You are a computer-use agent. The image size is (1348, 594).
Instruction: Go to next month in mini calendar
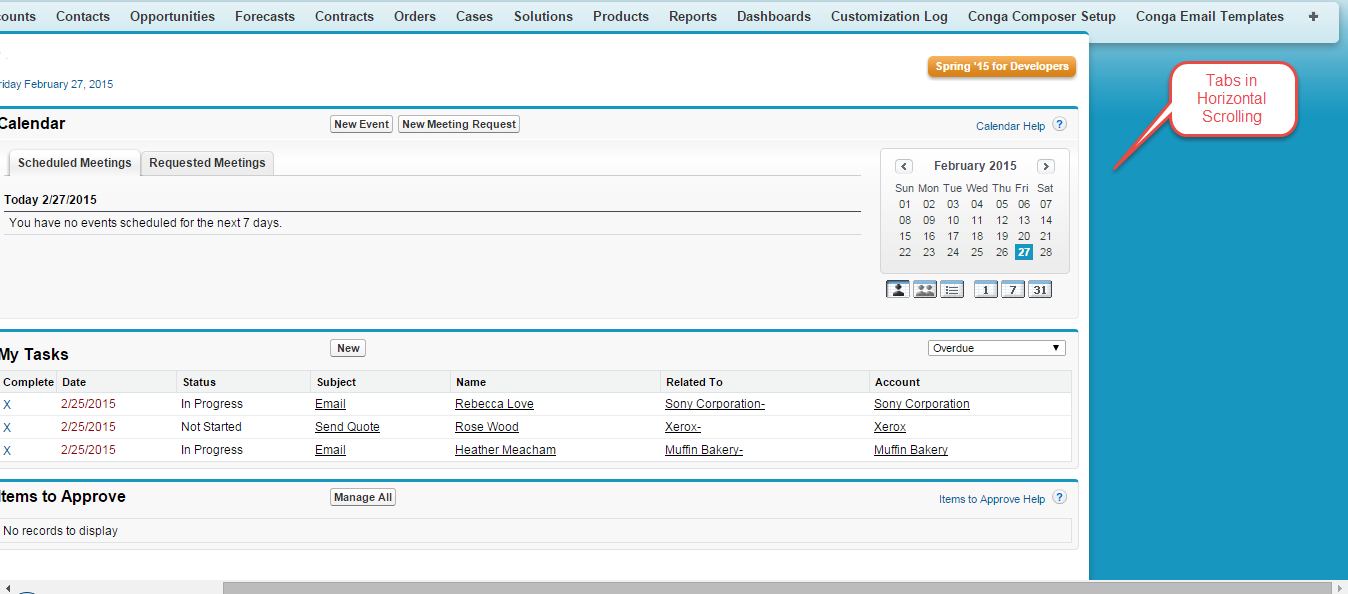(1046, 166)
